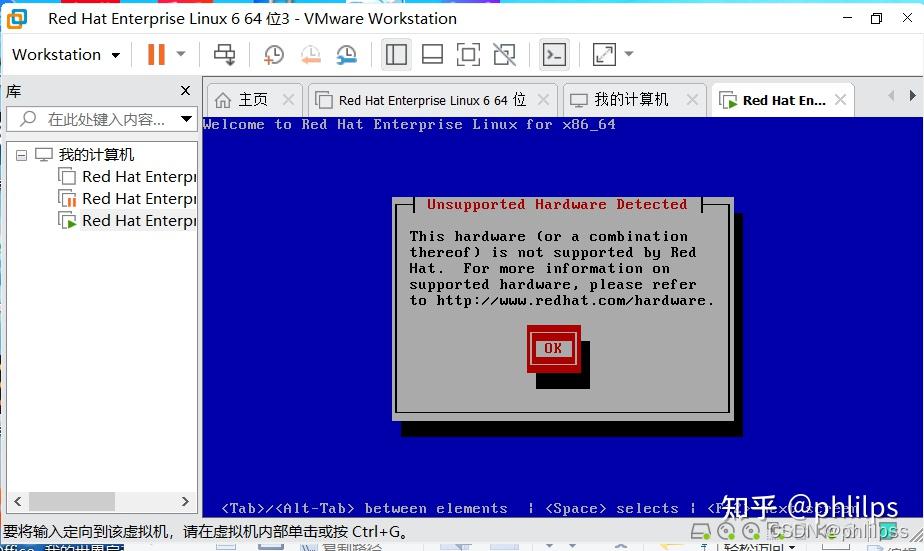Pause the virtual machine with the pause icon
Viewport: 924px width, 551px height.
point(156,54)
